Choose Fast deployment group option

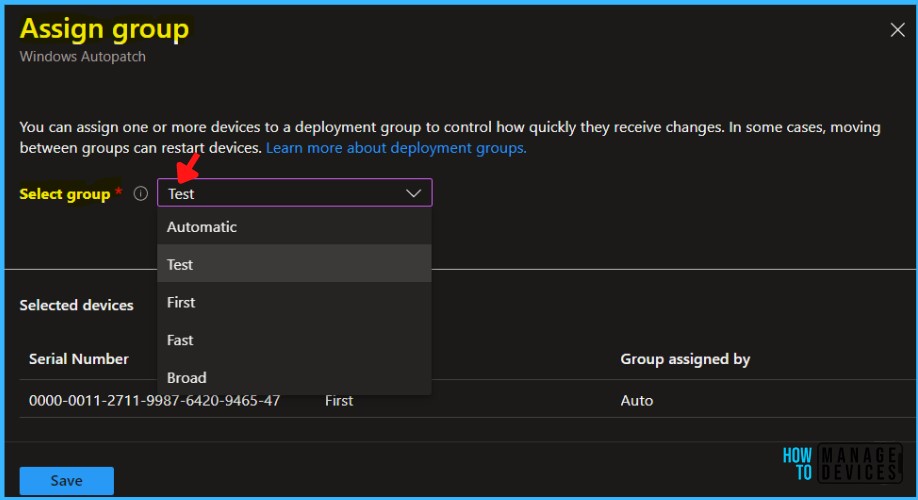tap(294, 340)
